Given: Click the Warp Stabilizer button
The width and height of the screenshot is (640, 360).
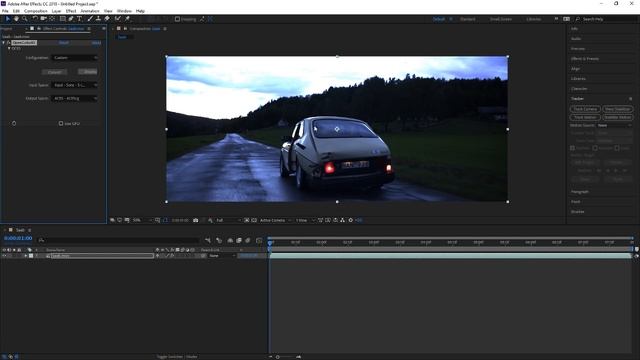Looking at the screenshot, I should click(x=618, y=109).
